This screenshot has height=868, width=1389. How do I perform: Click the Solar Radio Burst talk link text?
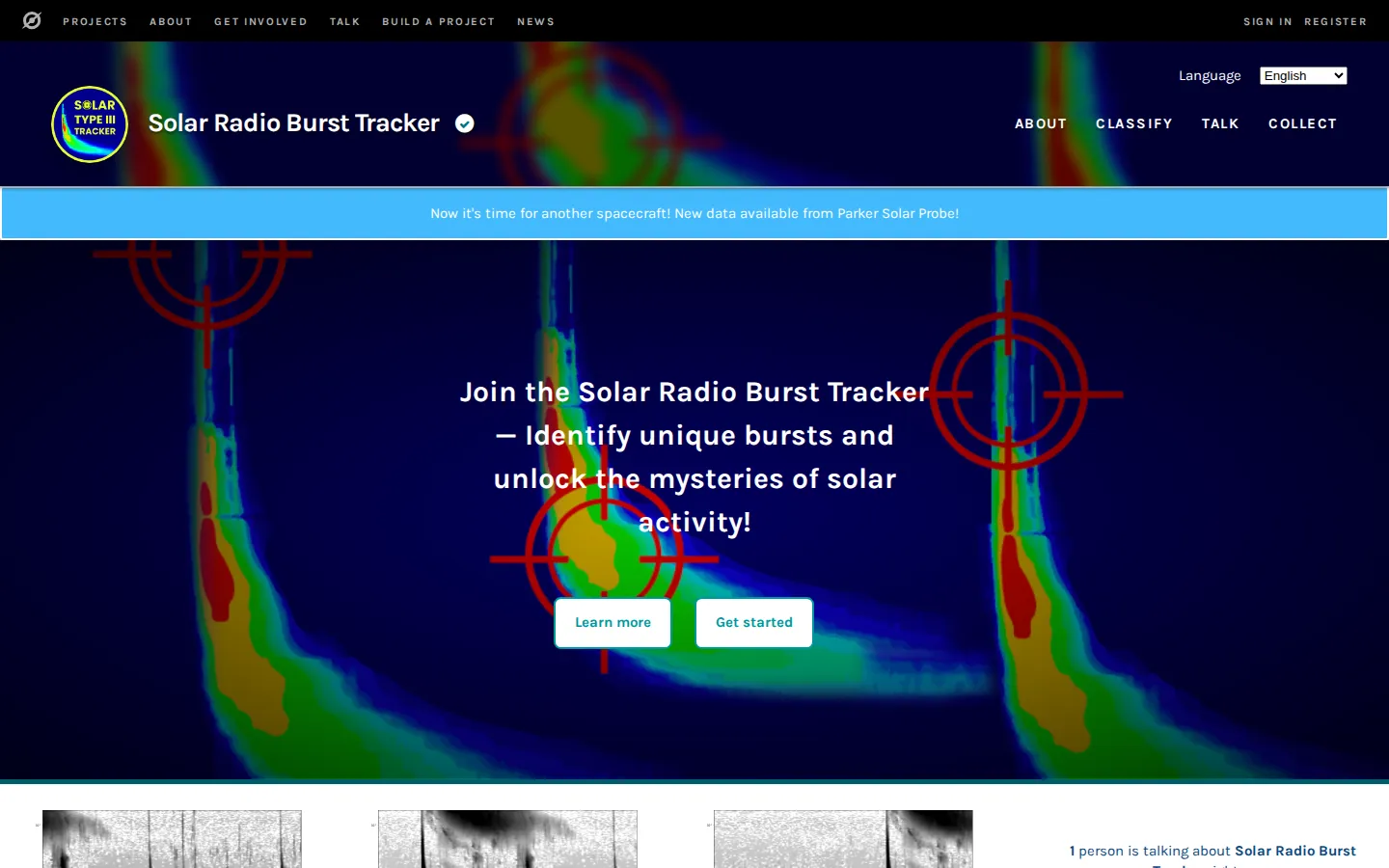point(1295,851)
